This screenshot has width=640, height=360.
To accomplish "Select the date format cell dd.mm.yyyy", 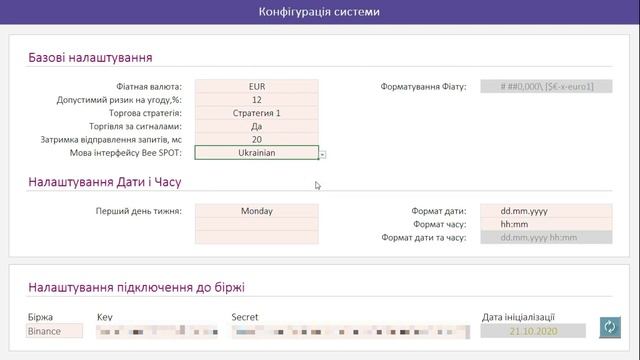I will click(546, 211).
